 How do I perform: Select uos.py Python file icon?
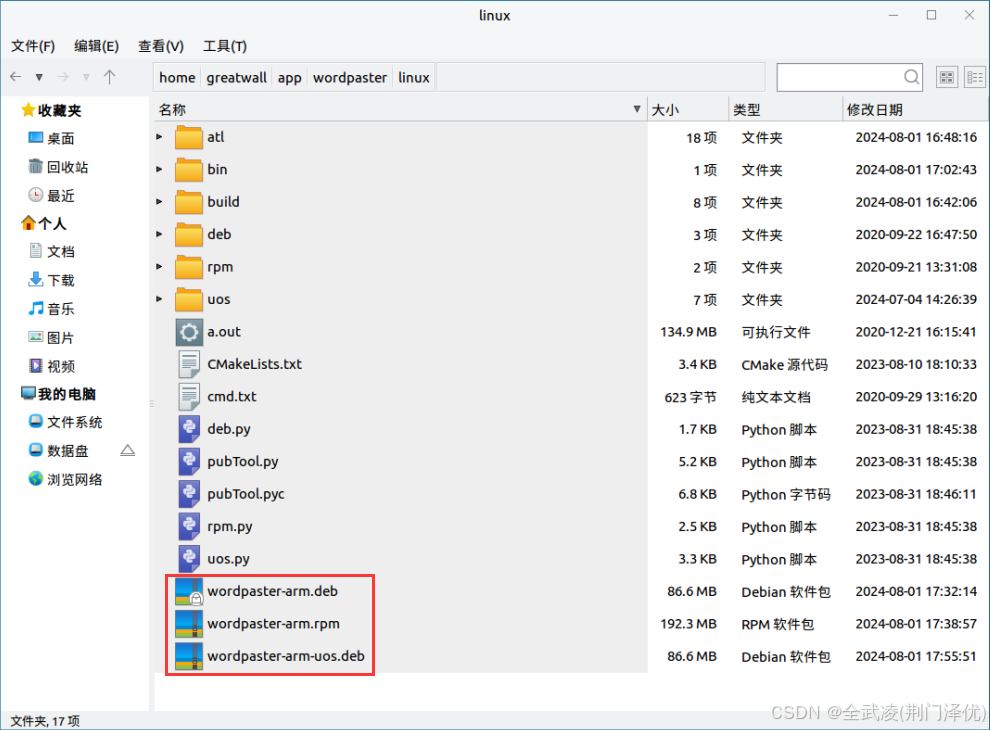(189, 559)
